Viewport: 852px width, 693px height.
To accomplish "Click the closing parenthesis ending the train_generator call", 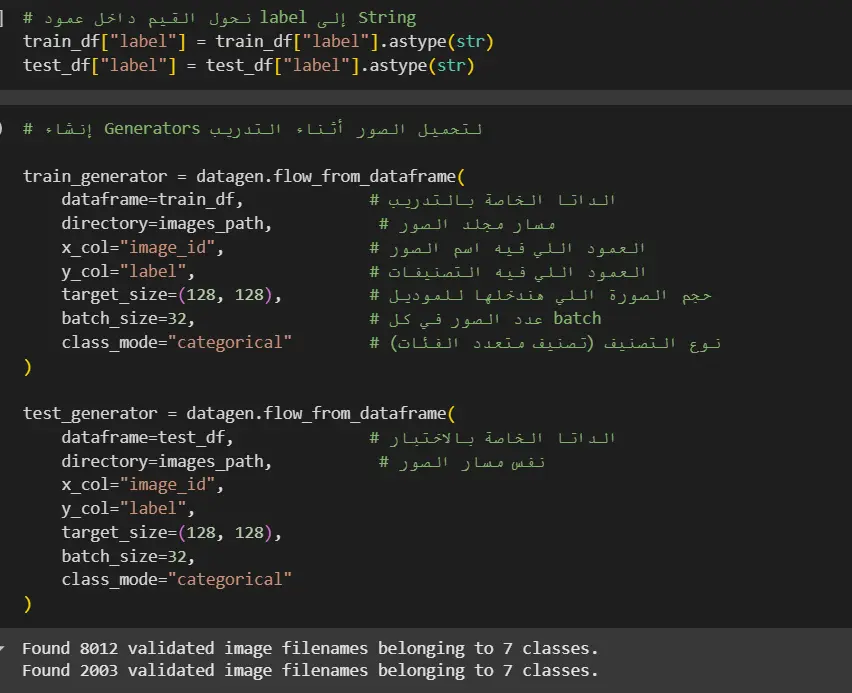I will (x=28, y=367).
